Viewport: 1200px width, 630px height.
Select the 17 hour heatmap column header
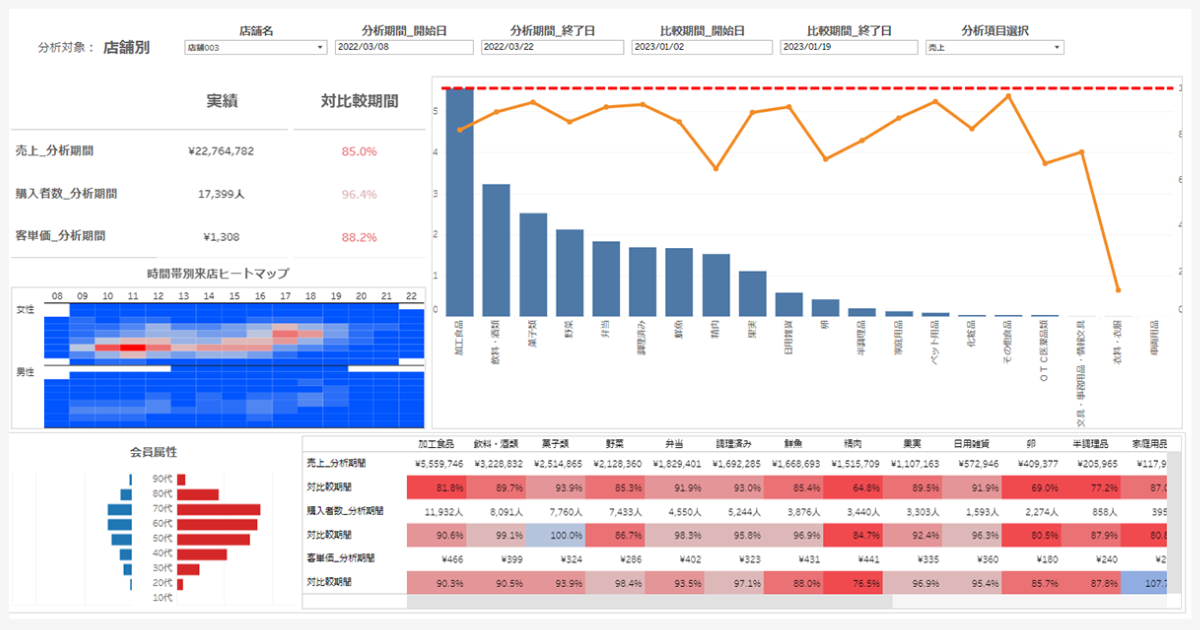(x=286, y=296)
